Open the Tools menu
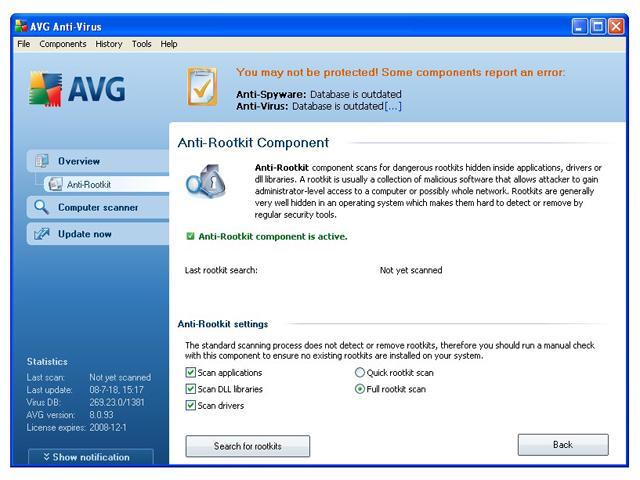This screenshot has height=480, width=640. pos(142,44)
